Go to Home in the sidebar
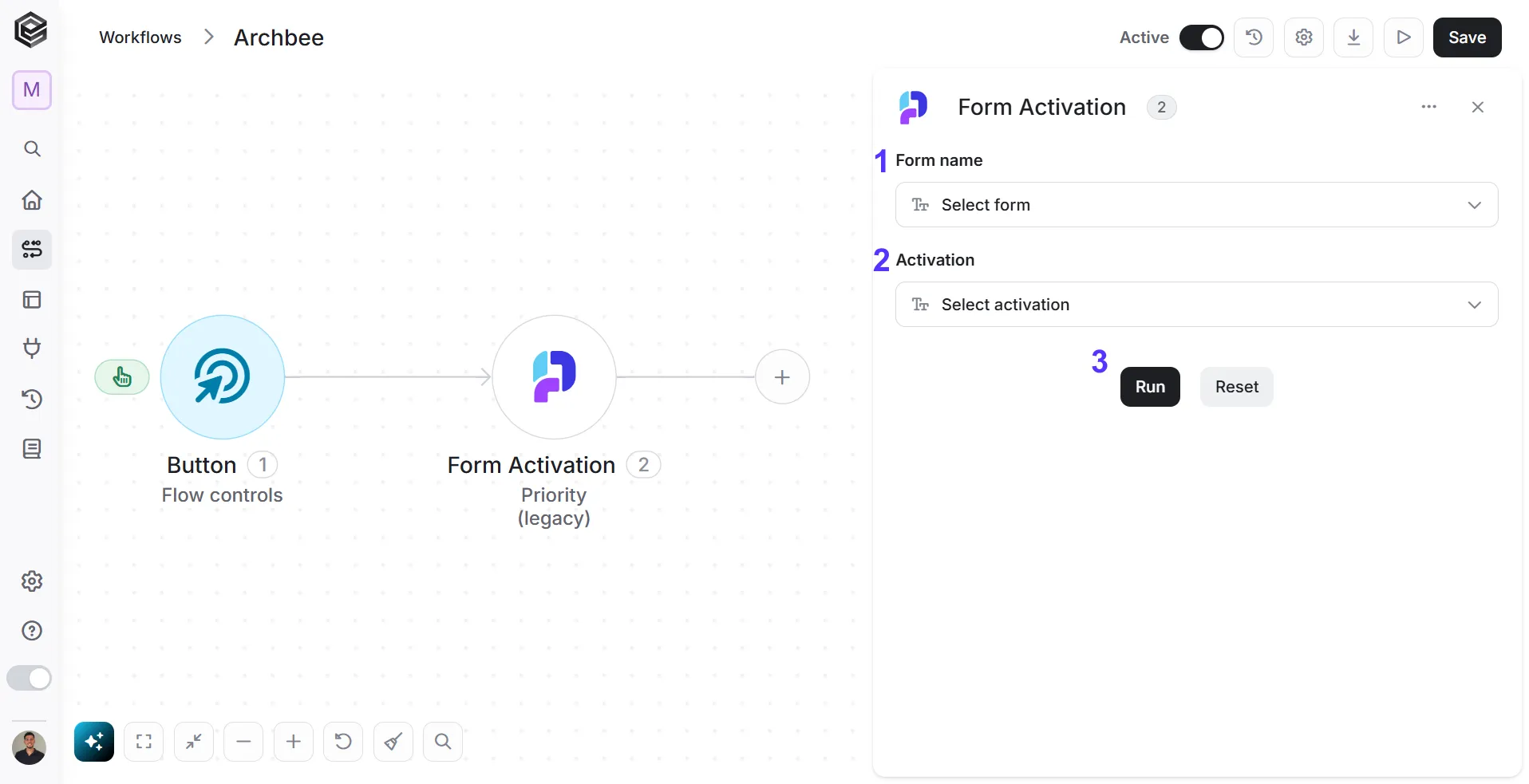 coord(32,199)
